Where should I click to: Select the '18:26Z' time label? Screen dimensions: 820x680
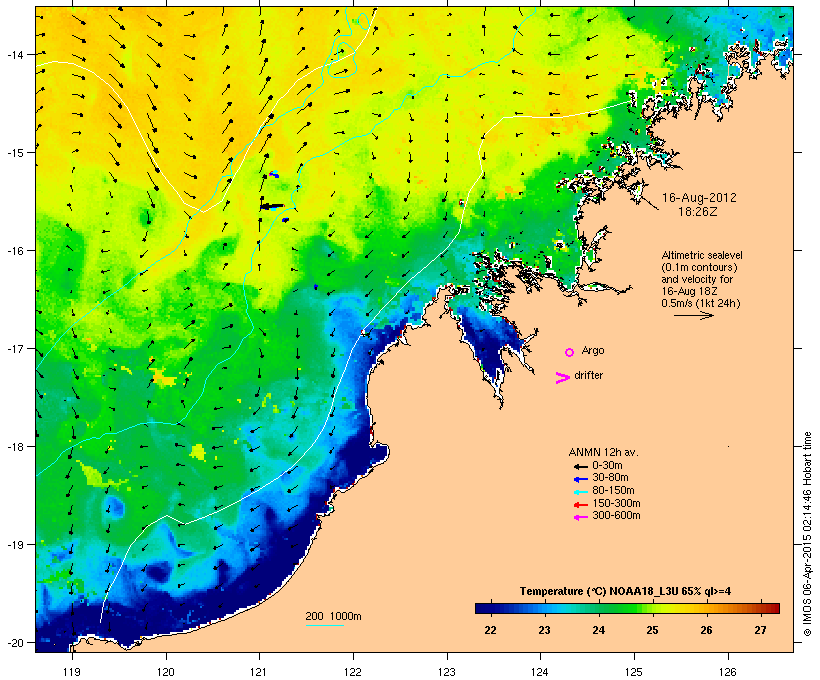click(x=698, y=212)
